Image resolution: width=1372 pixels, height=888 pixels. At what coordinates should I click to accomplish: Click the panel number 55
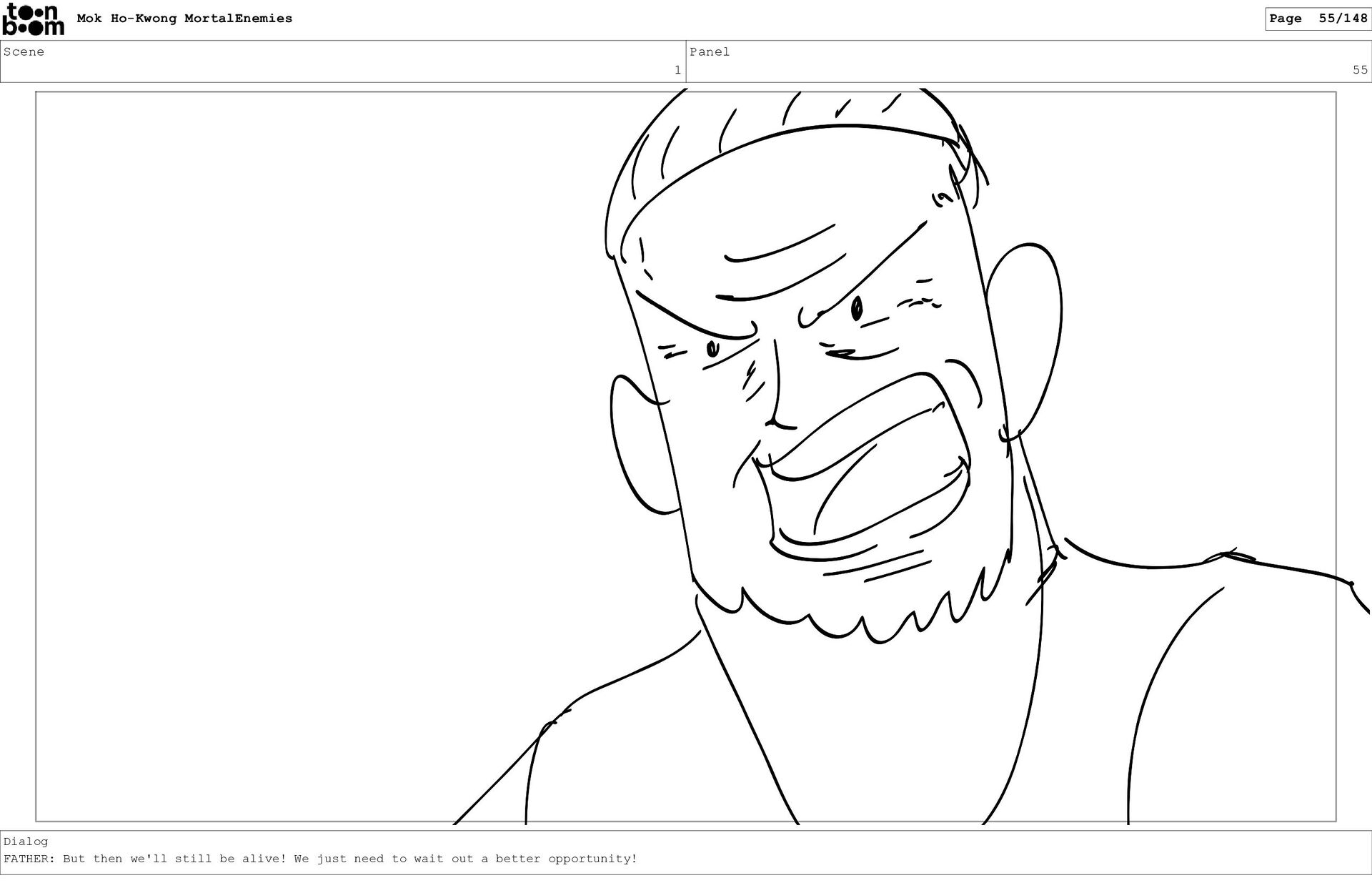1359,70
